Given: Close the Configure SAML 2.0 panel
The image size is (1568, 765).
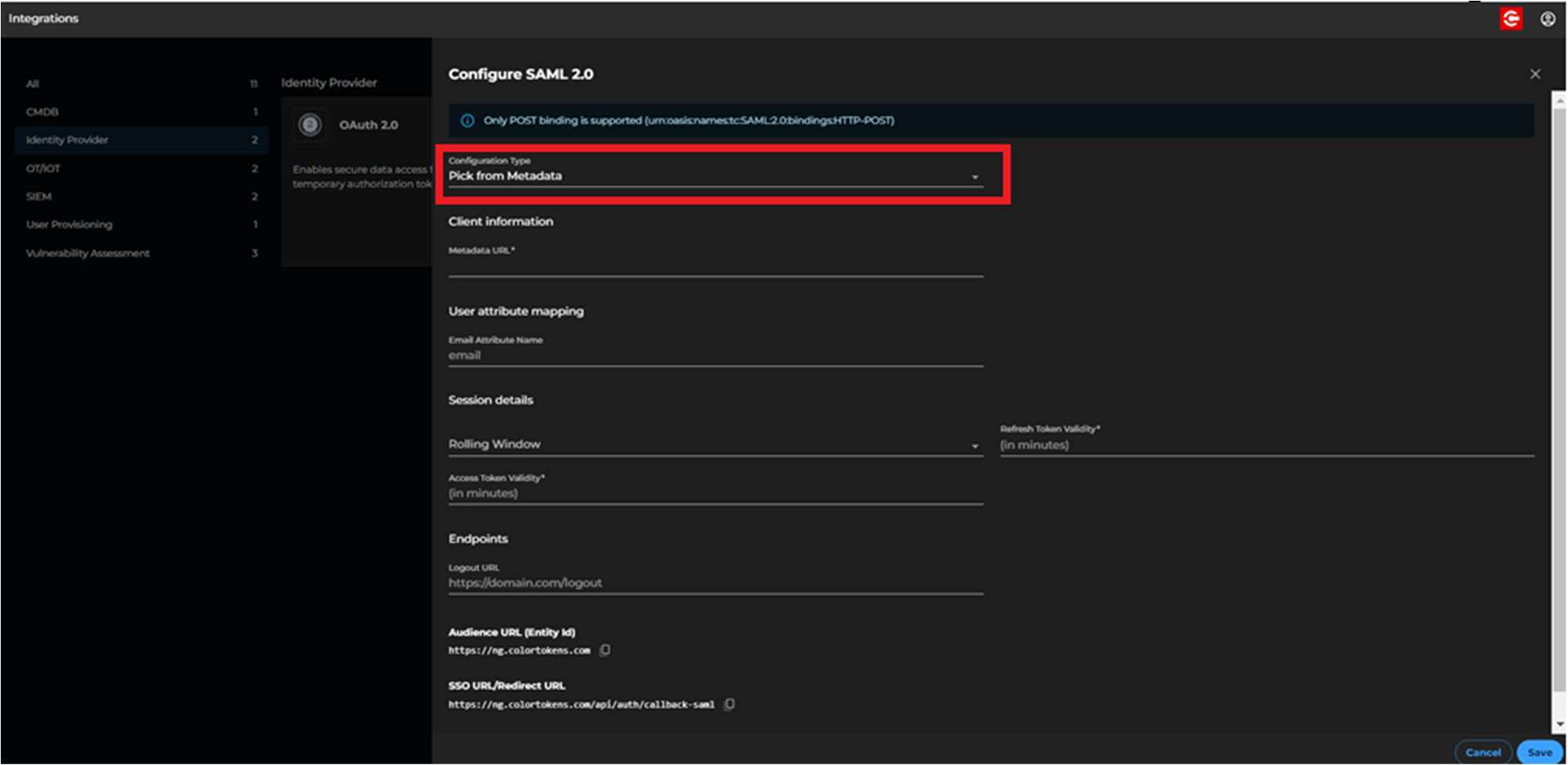Looking at the screenshot, I should 1535,73.
